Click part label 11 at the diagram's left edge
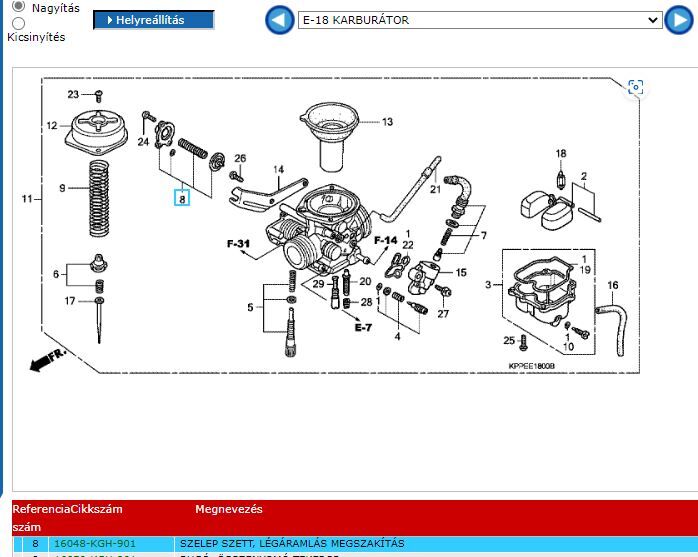The height and width of the screenshot is (557, 698). tap(27, 199)
